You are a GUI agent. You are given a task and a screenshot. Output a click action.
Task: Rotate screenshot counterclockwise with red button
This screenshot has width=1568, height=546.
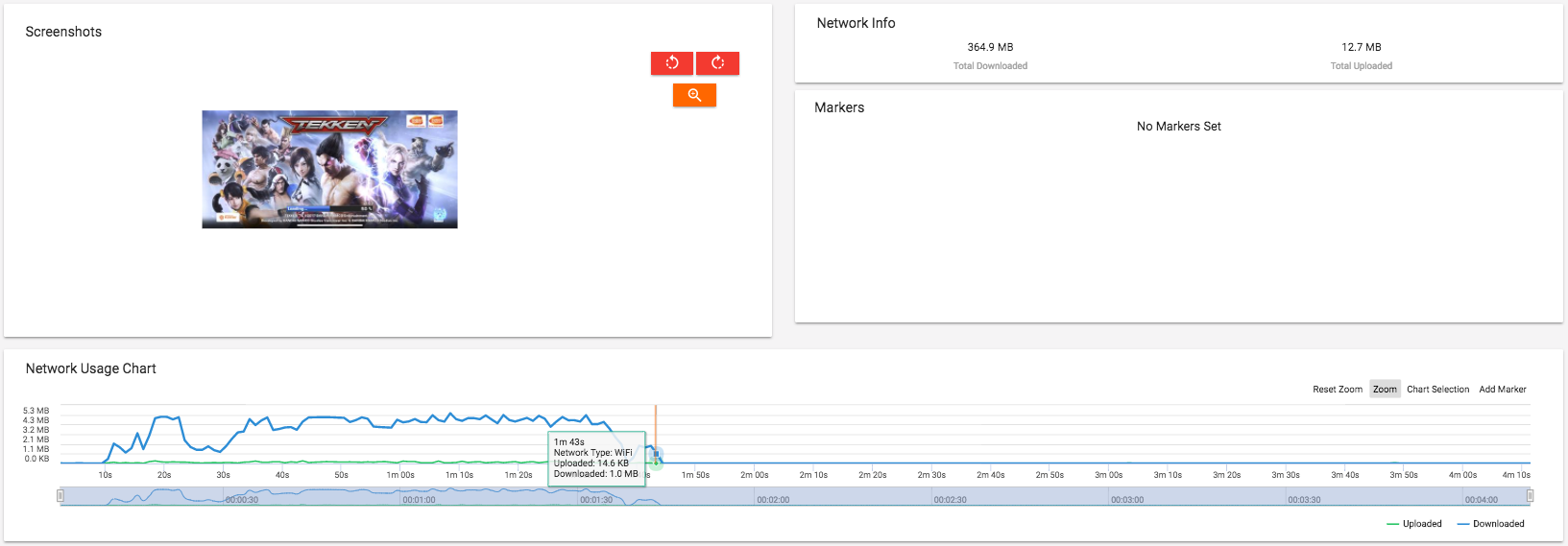pos(672,63)
